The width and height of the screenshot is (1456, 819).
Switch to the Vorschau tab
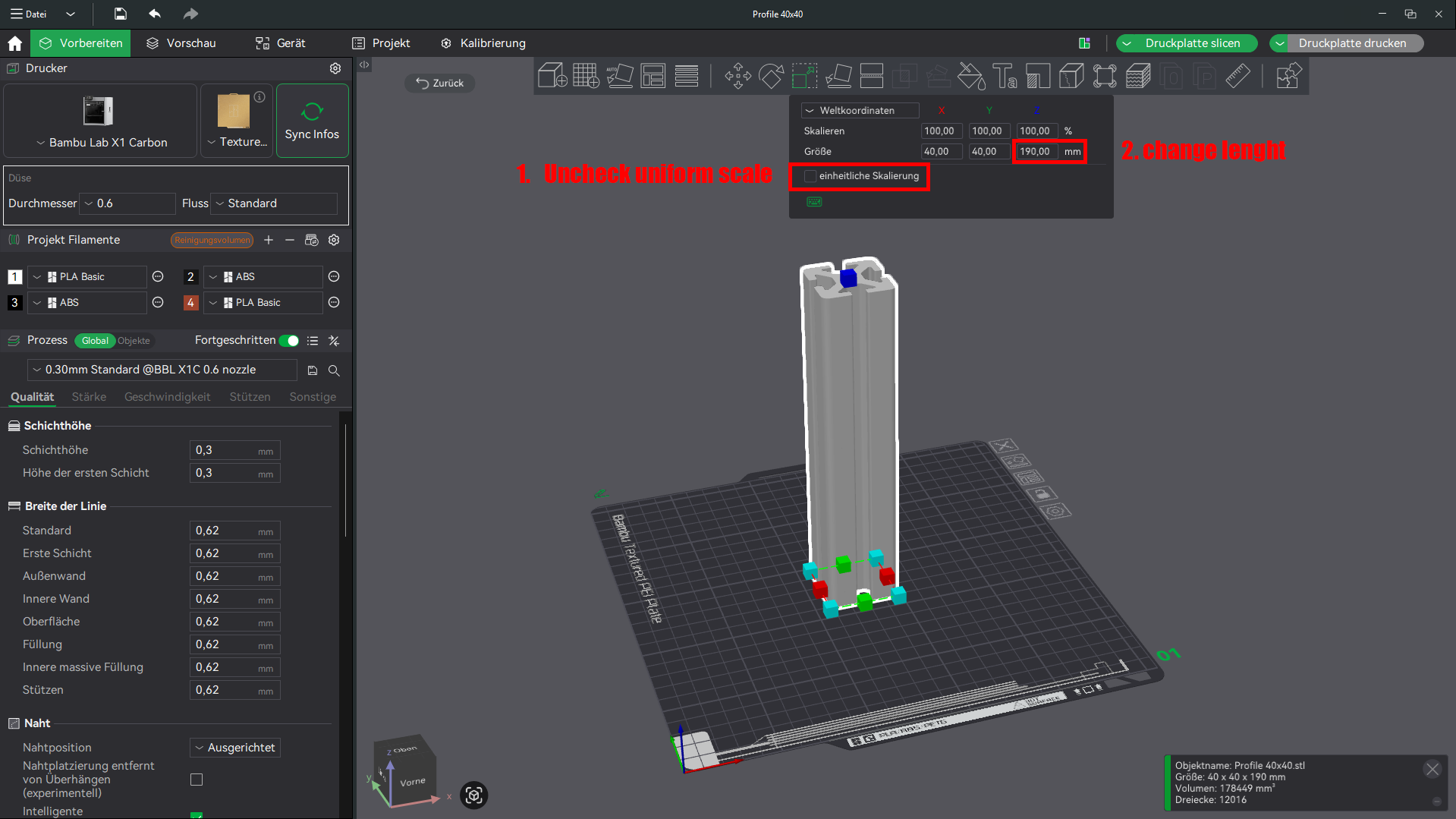coord(181,43)
